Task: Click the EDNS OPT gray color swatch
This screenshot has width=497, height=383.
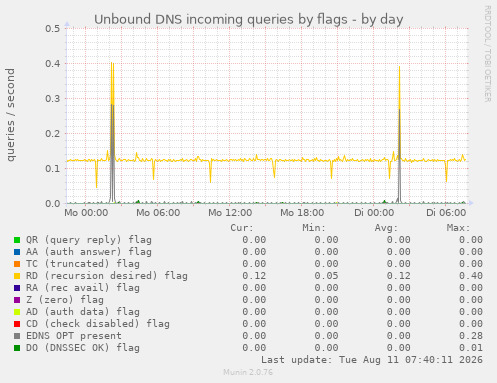Action: point(17,336)
